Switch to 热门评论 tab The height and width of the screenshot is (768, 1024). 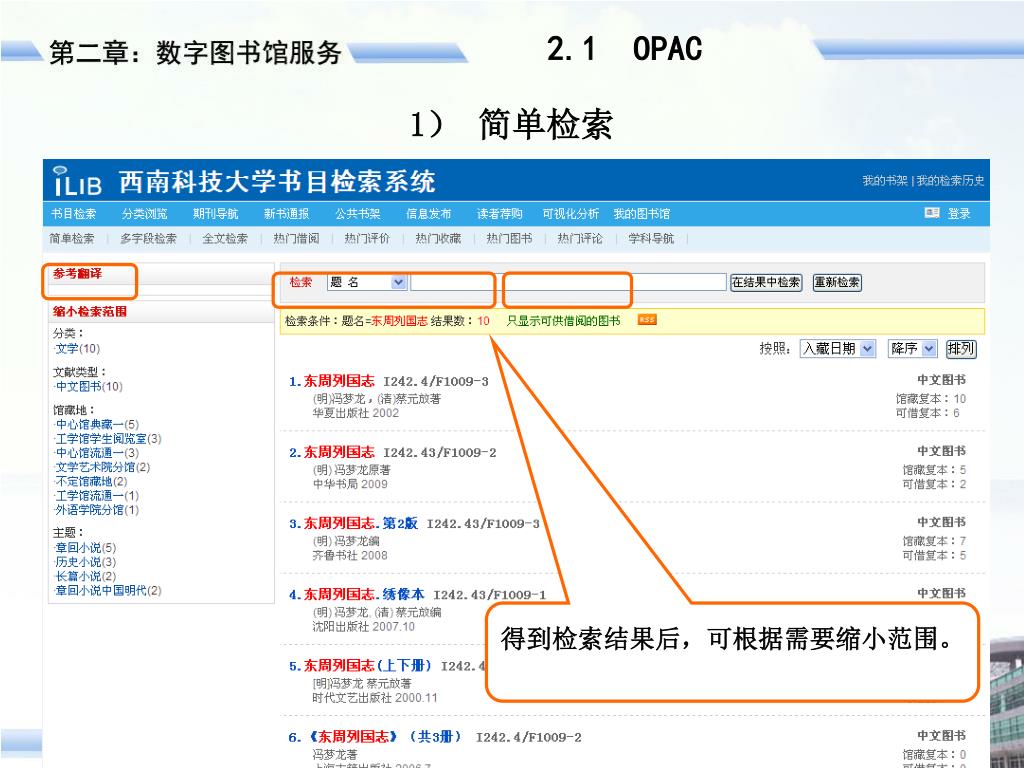[580, 238]
